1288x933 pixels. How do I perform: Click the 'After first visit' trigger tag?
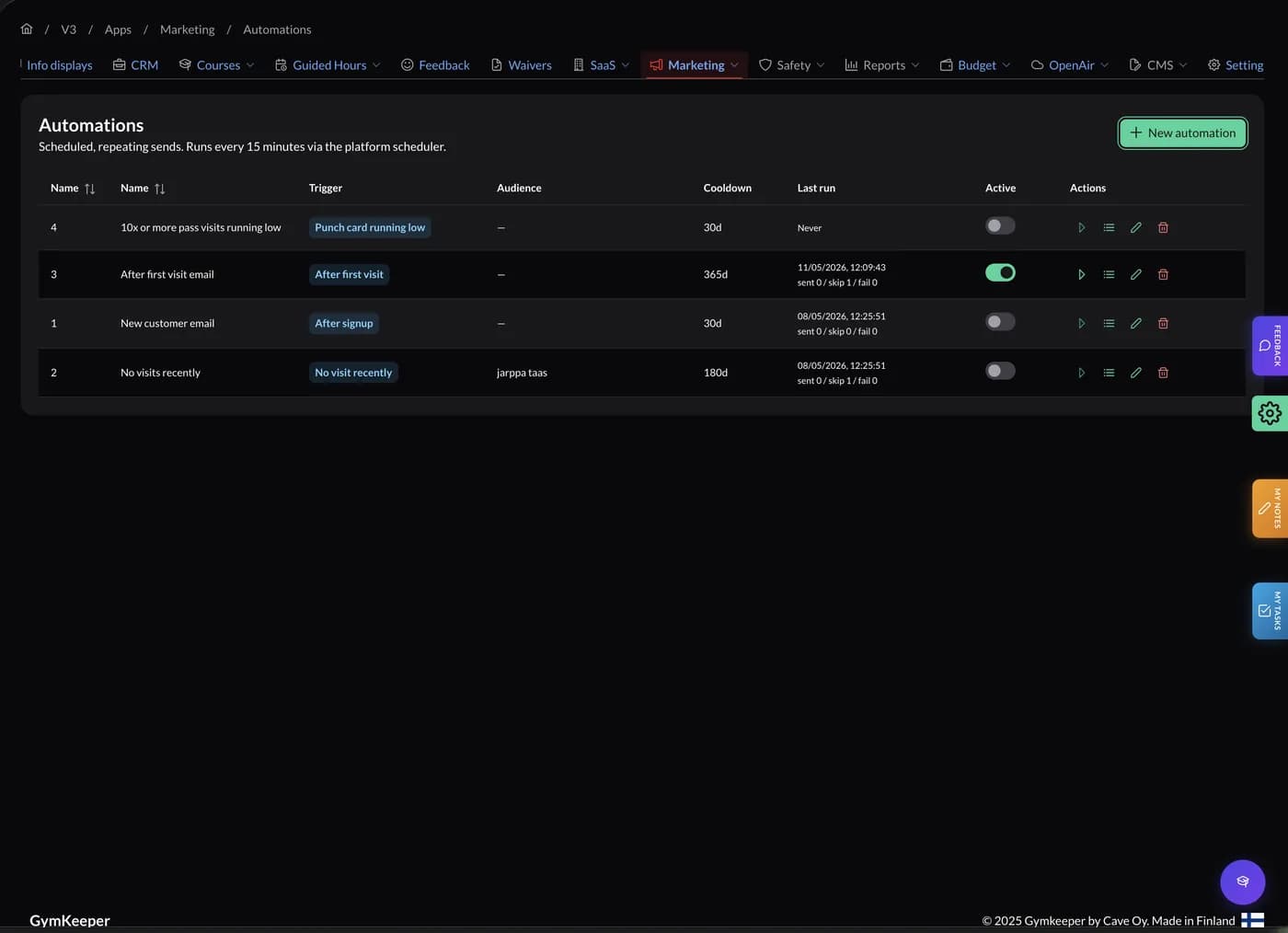coord(349,274)
